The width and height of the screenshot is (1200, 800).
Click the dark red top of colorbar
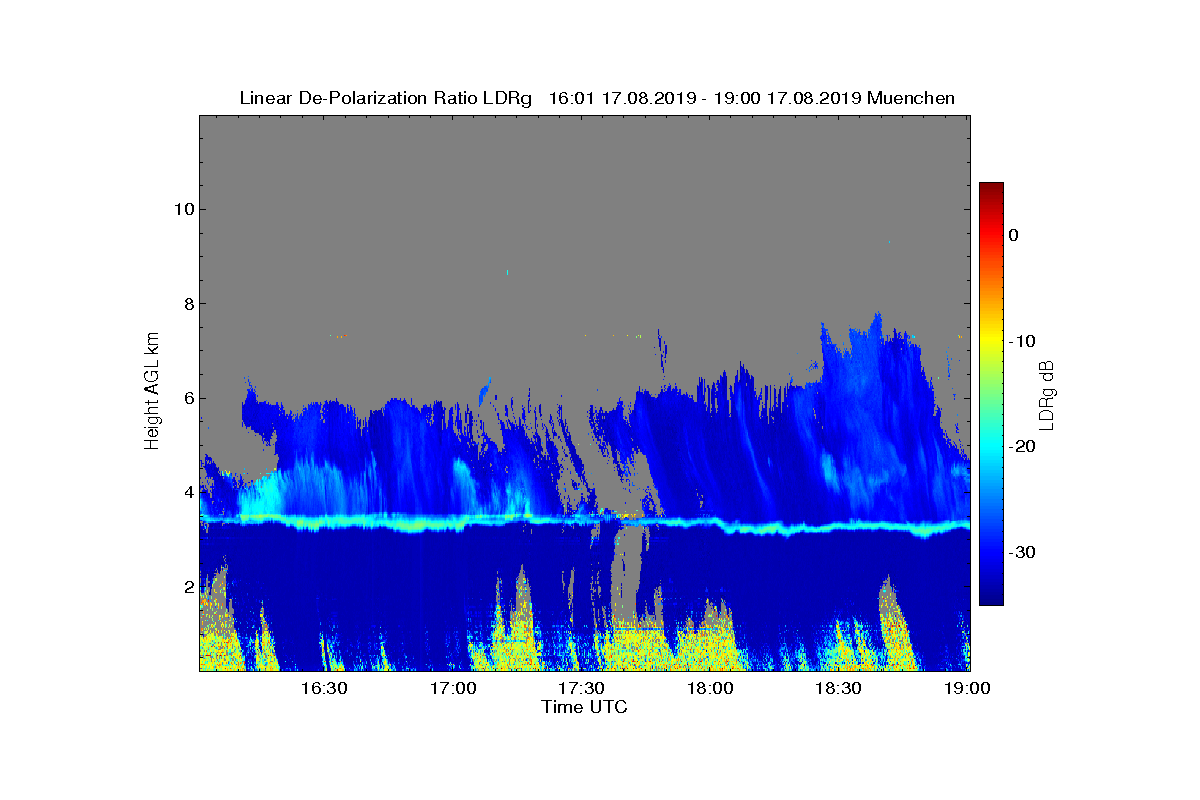tap(991, 189)
